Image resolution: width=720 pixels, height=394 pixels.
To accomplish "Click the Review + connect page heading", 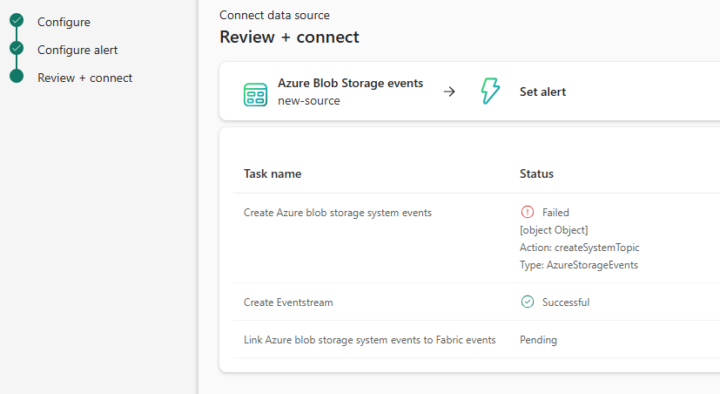I will click(x=289, y=37).
